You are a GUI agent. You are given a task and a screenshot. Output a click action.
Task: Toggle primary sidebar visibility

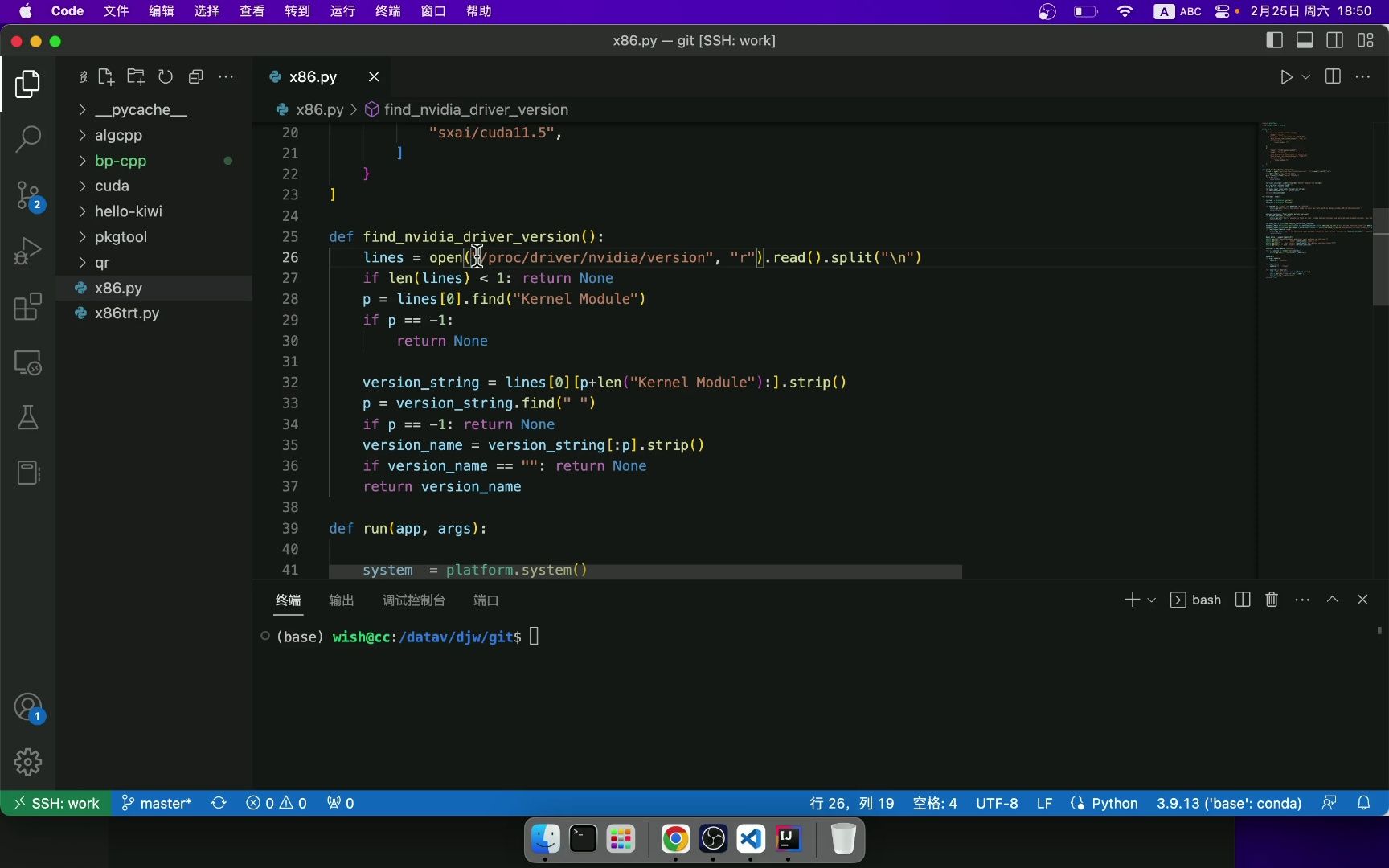tap(1274, 40)
